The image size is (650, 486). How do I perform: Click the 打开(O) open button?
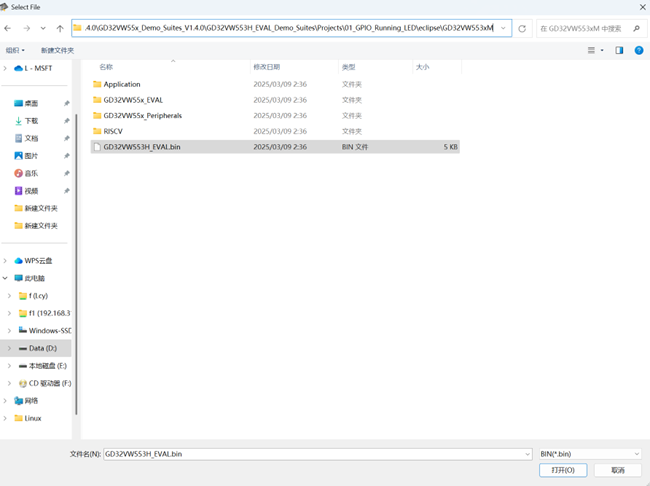pos(563,470)
